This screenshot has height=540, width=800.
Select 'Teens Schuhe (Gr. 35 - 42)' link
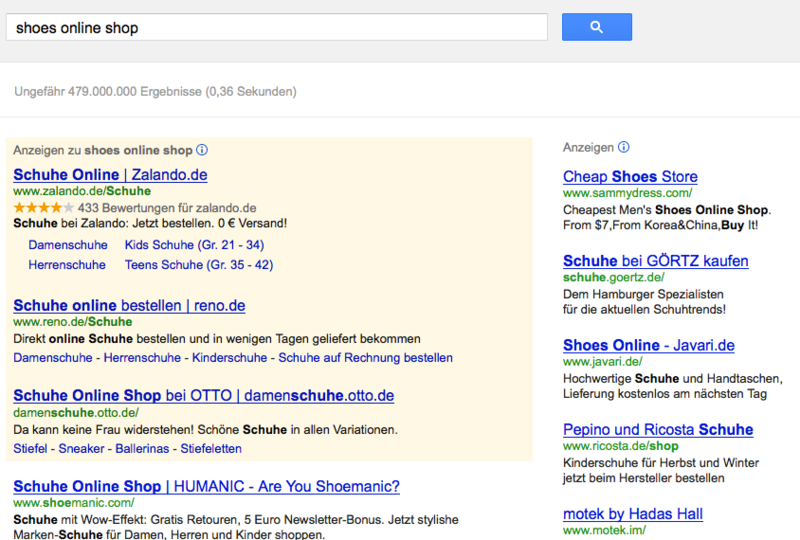coord(198,265)
